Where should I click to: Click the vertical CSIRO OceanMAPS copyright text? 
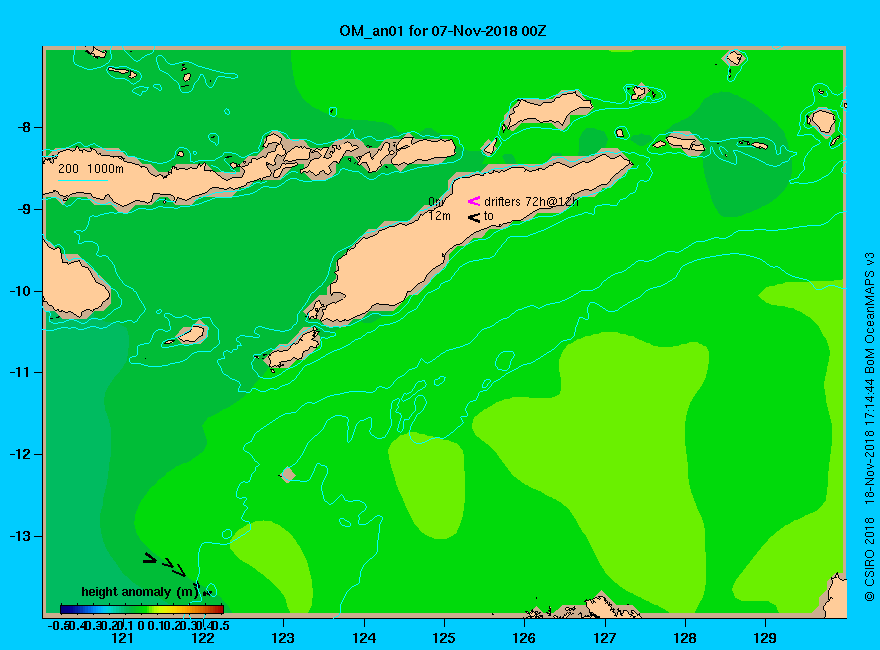click(x=869, y=427)
